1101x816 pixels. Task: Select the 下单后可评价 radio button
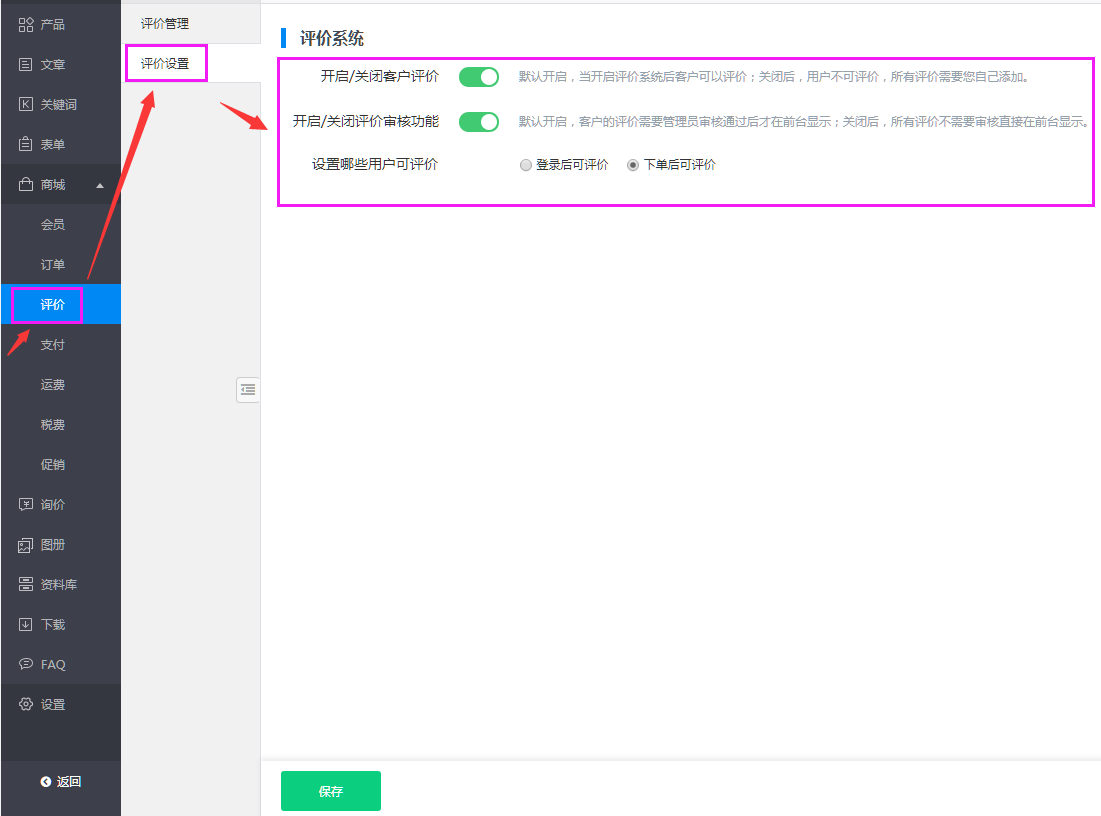633,166
